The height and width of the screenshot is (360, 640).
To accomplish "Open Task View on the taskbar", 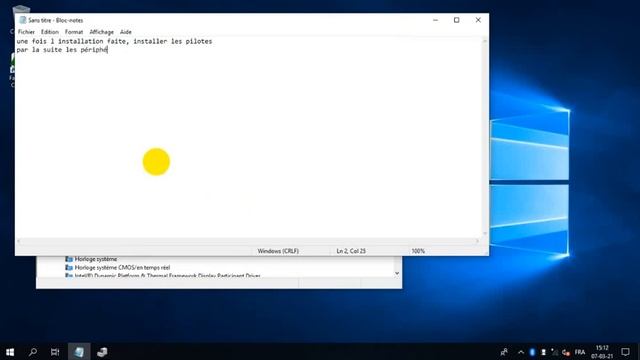I will [x=55, y=352].
